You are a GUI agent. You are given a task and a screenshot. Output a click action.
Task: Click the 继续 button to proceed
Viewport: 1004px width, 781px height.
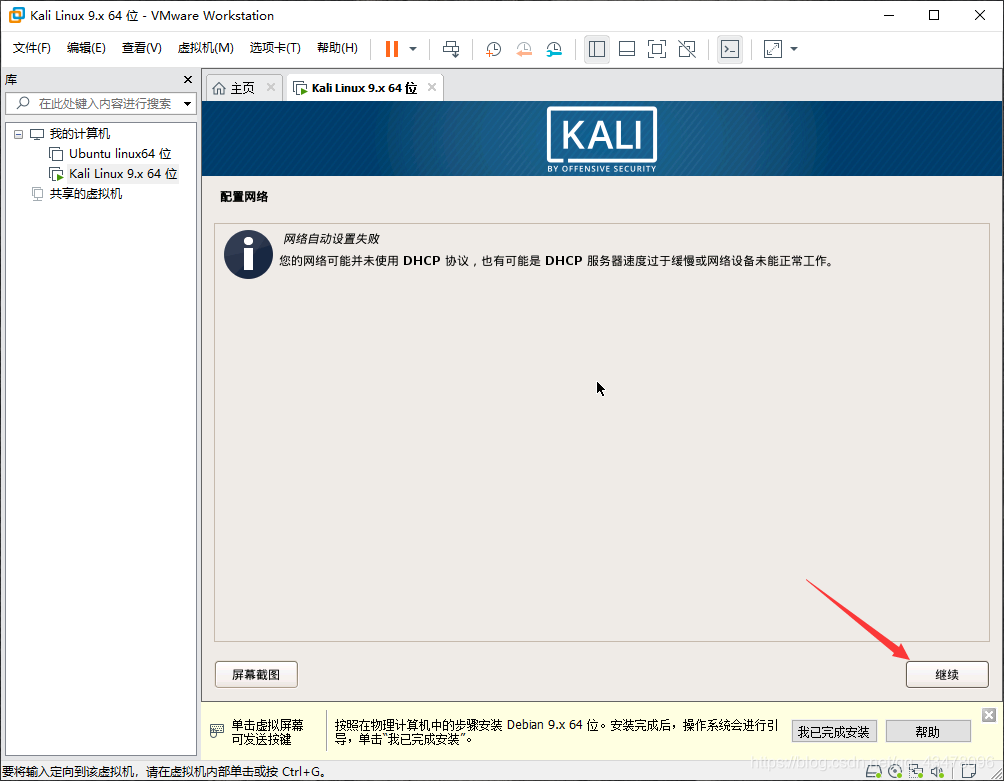pyautogui.click(x=947, y=674)
